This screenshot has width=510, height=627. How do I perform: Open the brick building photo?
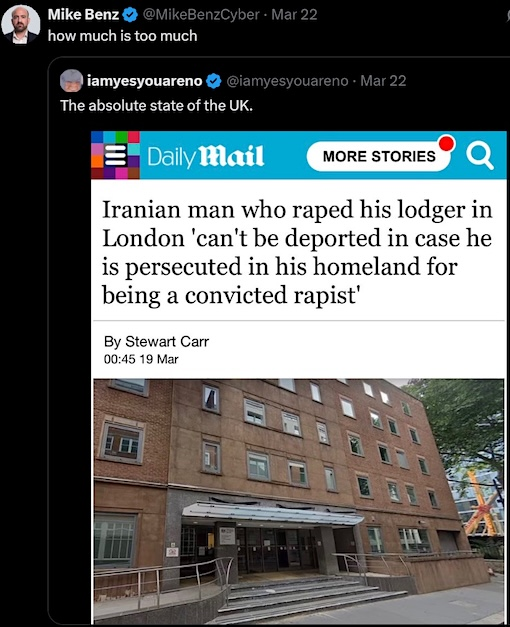(298, 501)
